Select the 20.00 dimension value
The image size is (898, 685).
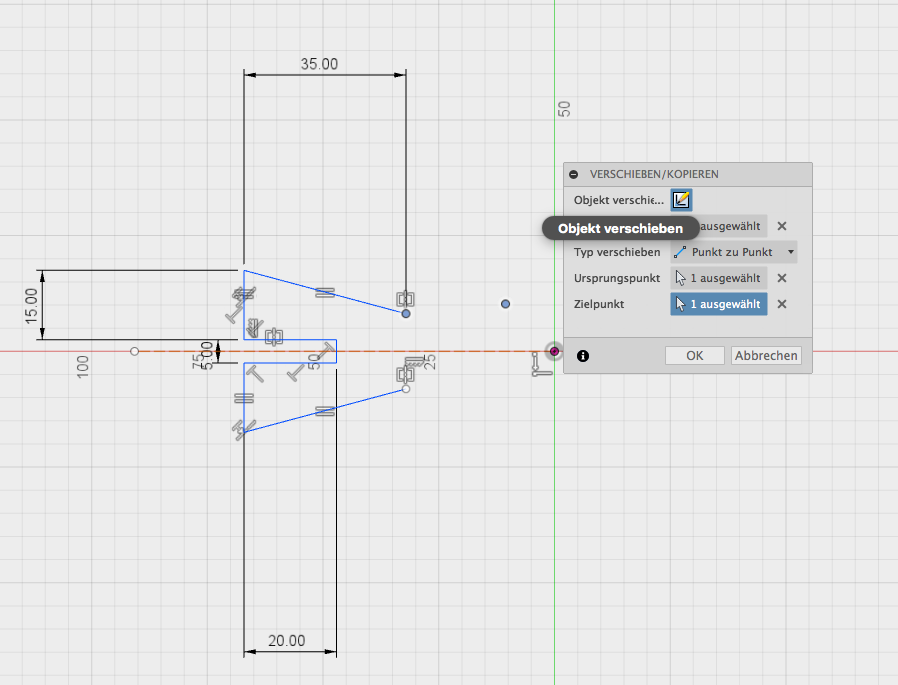286,640
